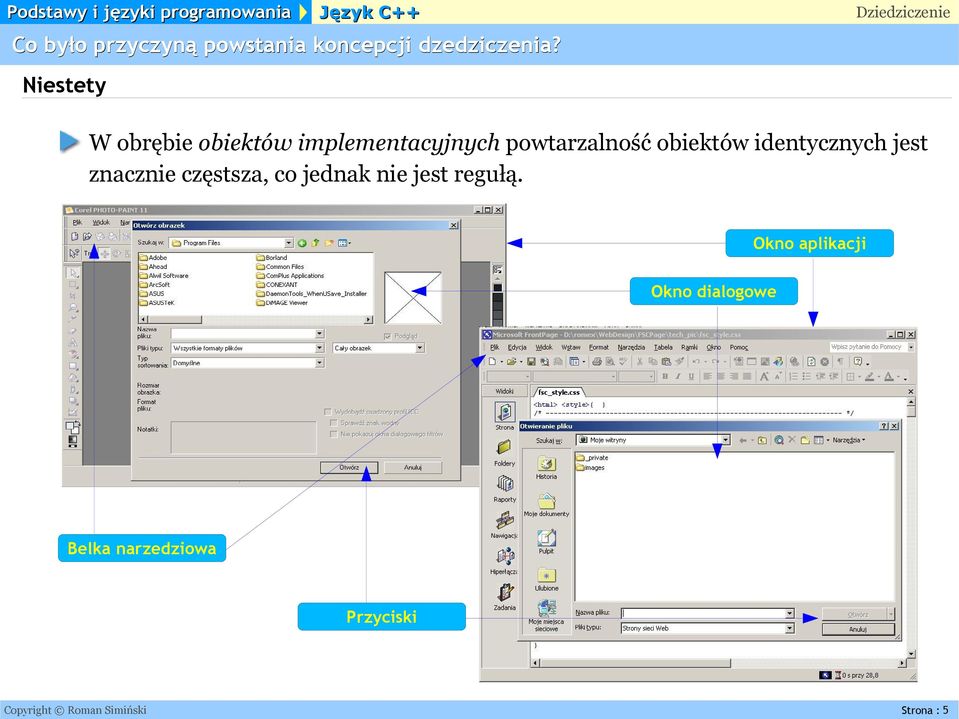Click the horizontal scrollbar in Otwórz obrazek file list
Image resolution: width=959 pixels, height=719 pixels.
tap(256, 320)
